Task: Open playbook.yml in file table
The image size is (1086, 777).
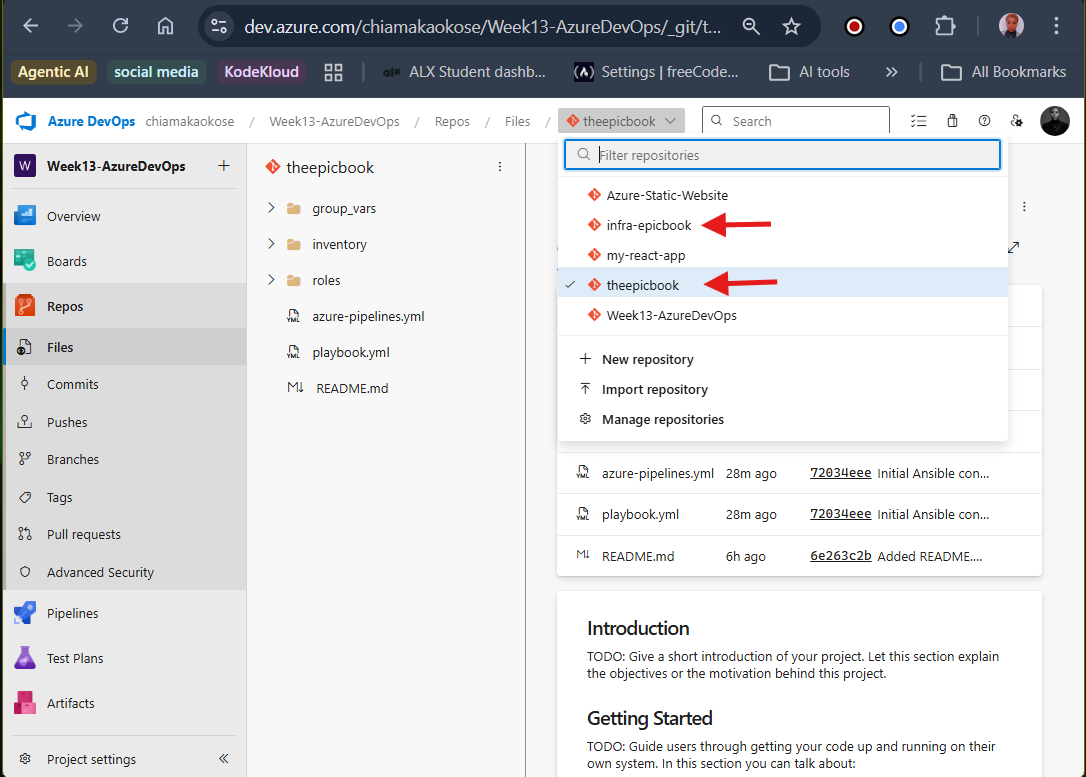Action: click(x=640, y=515)
